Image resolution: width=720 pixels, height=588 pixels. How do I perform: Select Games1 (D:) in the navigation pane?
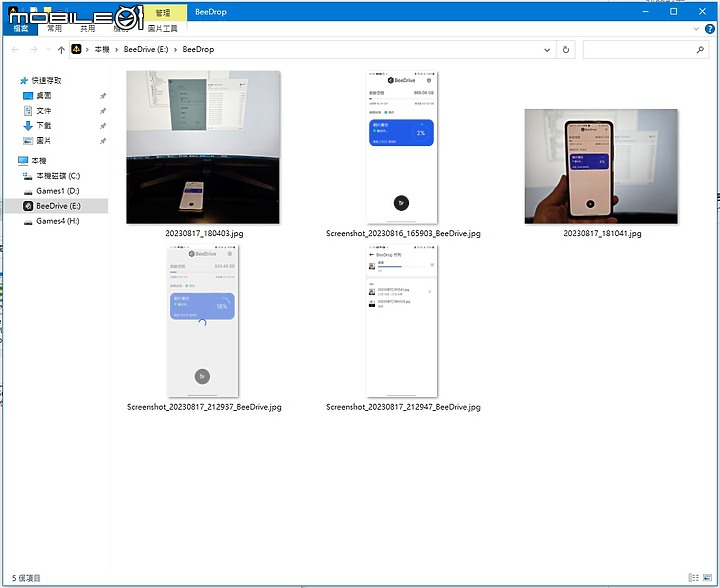pos(58,191)
